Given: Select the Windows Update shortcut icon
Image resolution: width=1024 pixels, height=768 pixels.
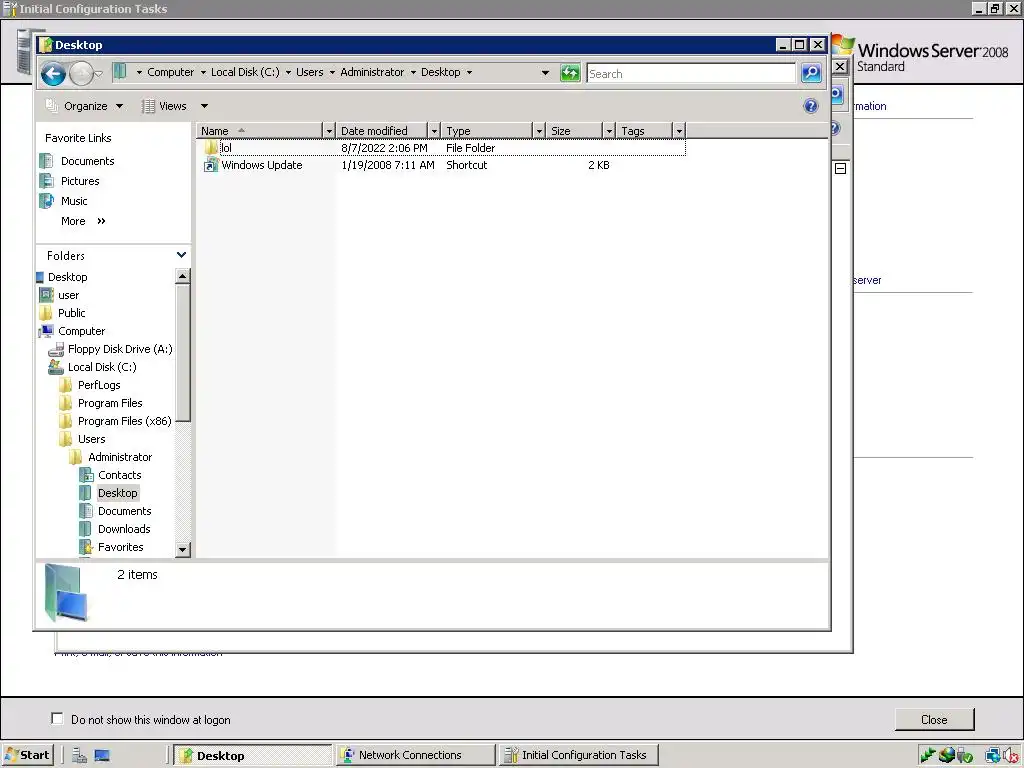Looking at the screenshot, I should point(211,165).
